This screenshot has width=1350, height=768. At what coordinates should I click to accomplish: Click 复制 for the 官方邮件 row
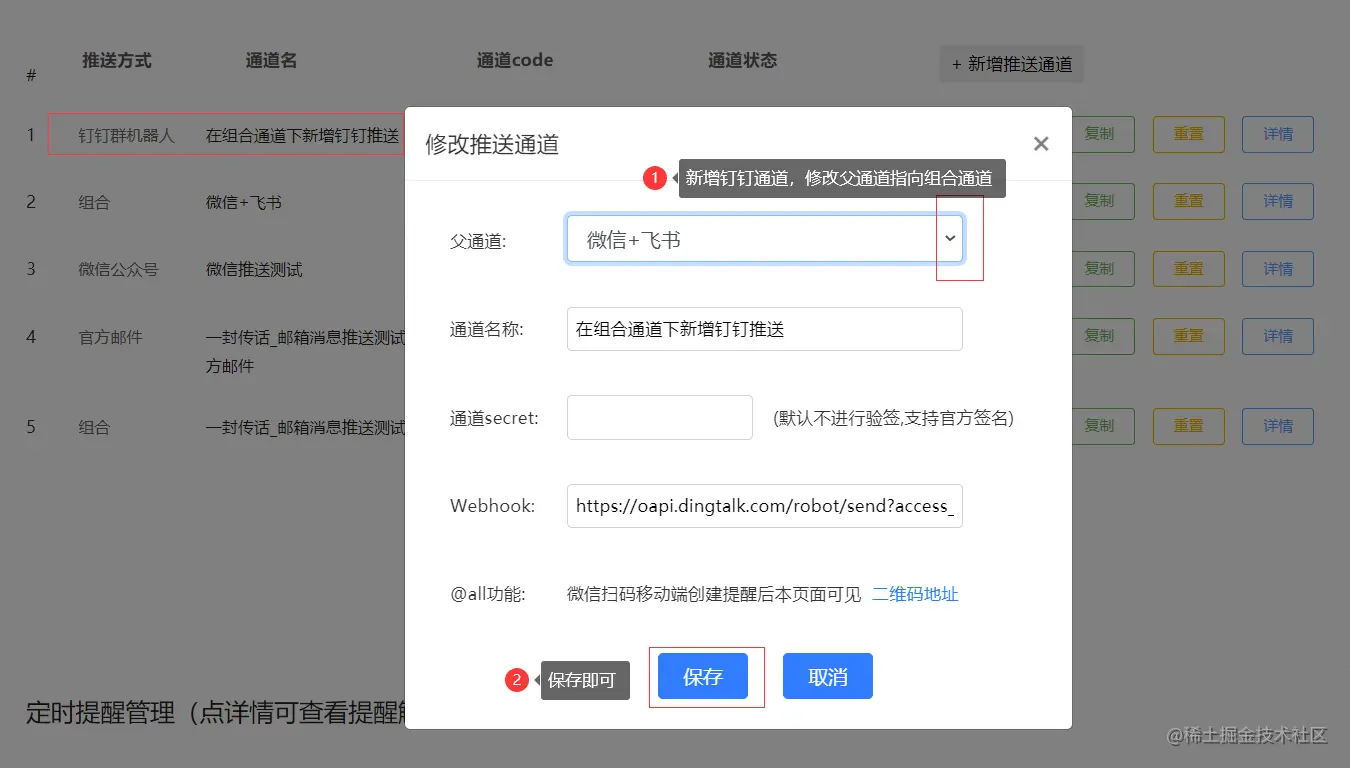1103,336
